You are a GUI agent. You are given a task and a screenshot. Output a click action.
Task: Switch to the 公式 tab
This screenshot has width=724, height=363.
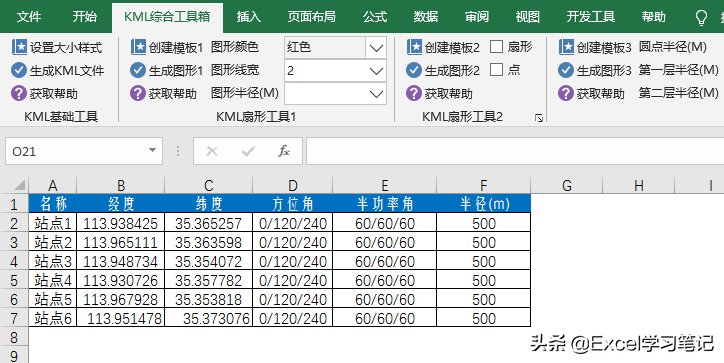375,17
